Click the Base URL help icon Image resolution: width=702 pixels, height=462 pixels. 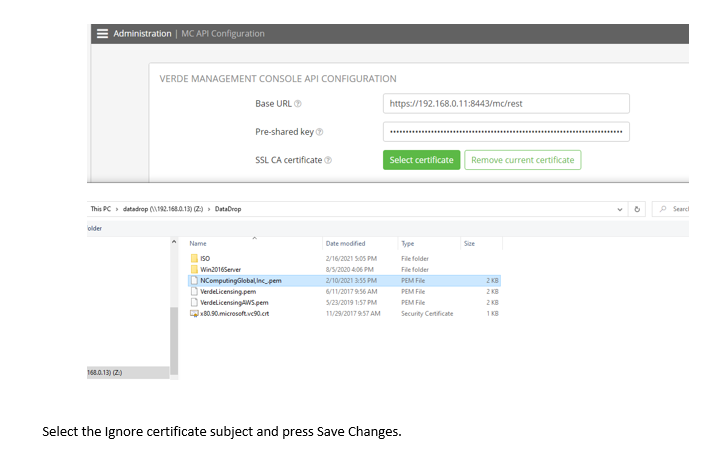coord(298,104)
